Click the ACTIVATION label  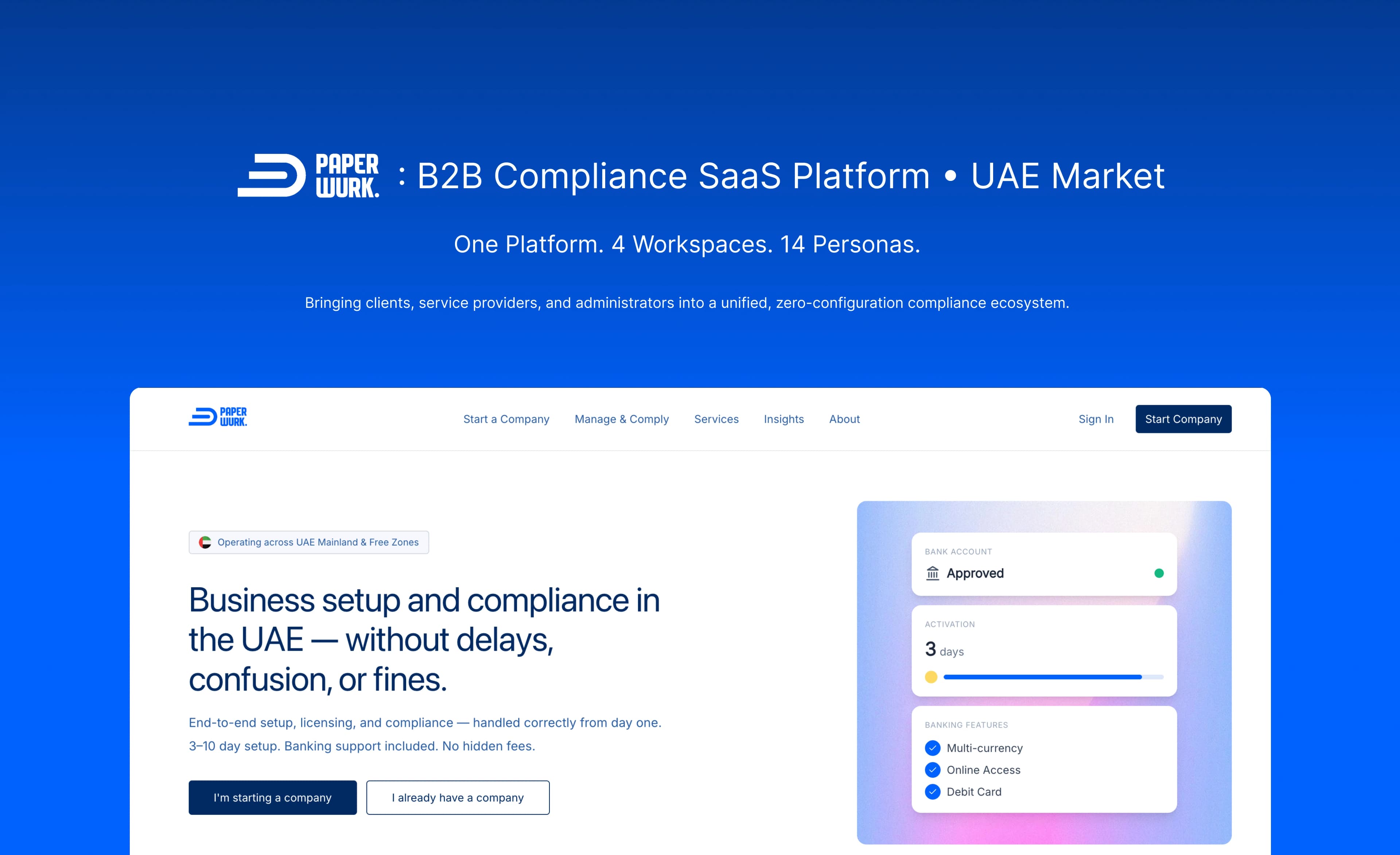pos(950,624)
